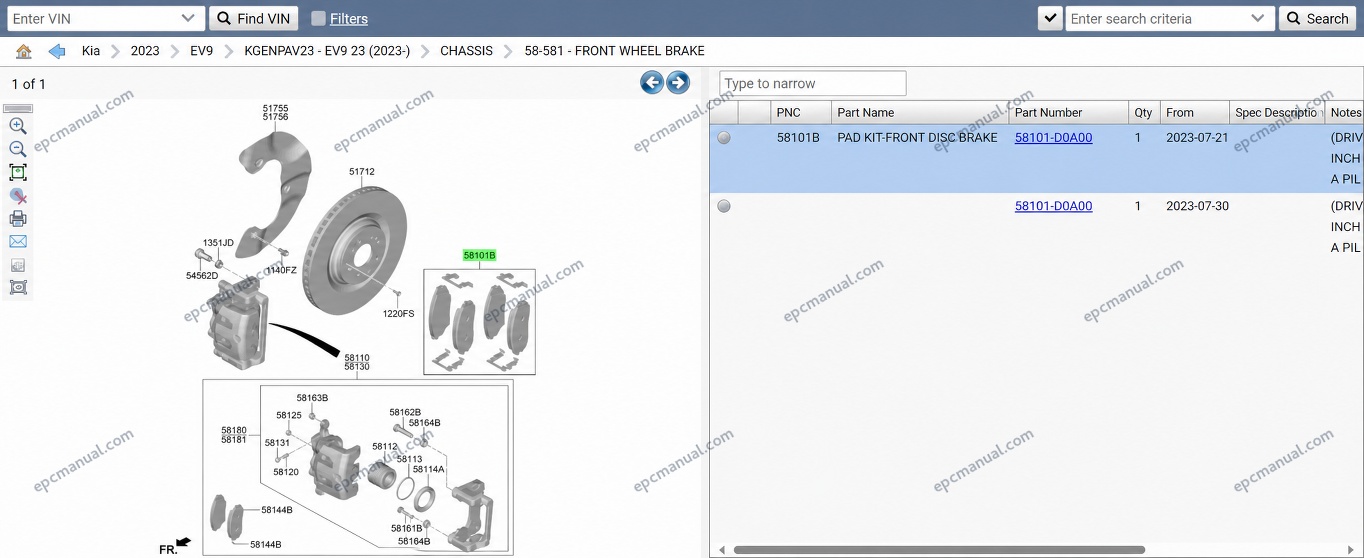
Task: Go to the home page icon
Action: 24,51
